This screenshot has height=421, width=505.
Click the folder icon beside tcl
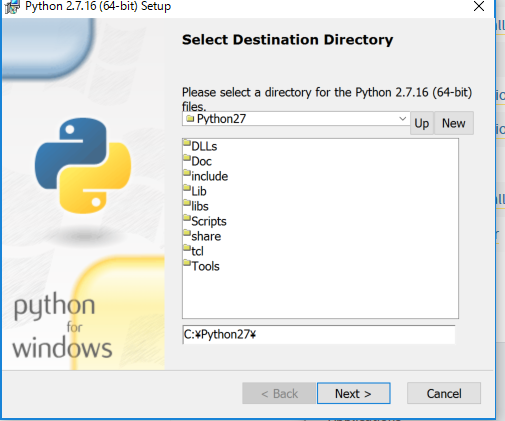(x=187, y=248)
